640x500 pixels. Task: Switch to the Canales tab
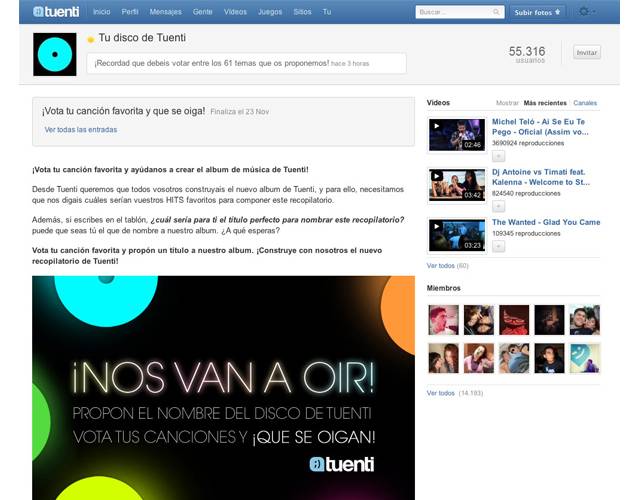(585, 103)
